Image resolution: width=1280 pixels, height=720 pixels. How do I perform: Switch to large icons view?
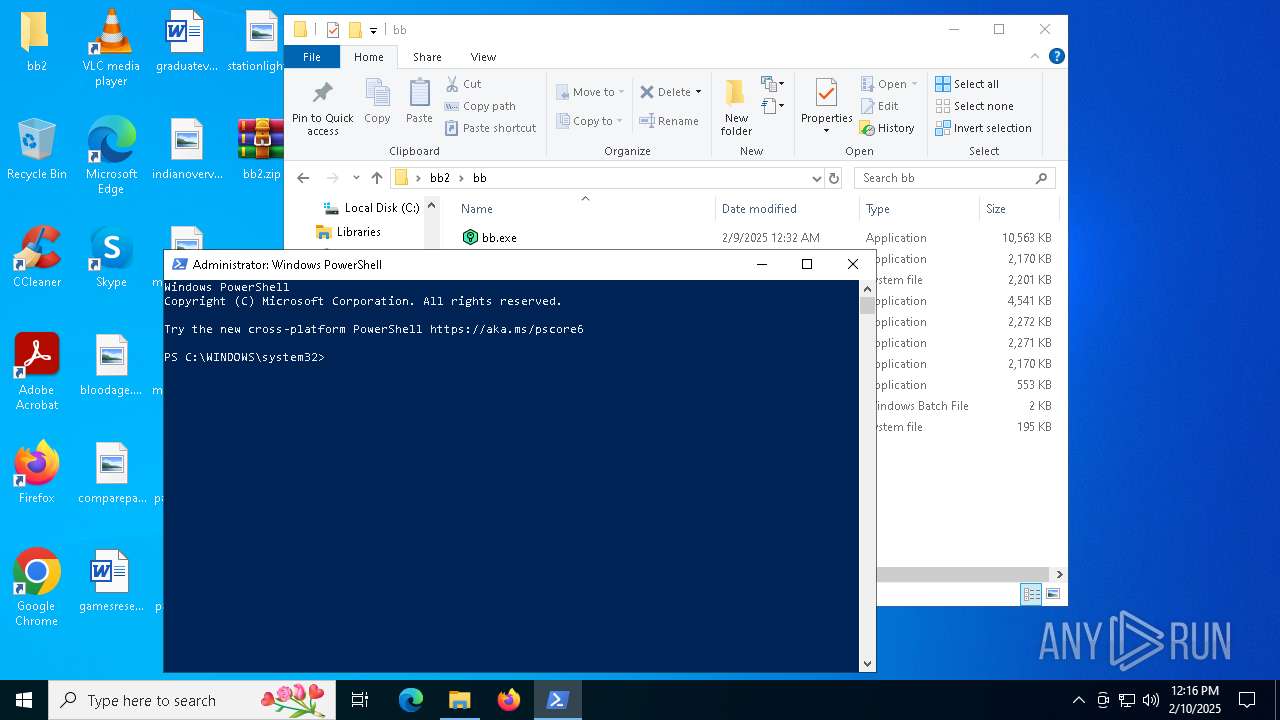pos(1053,594)
